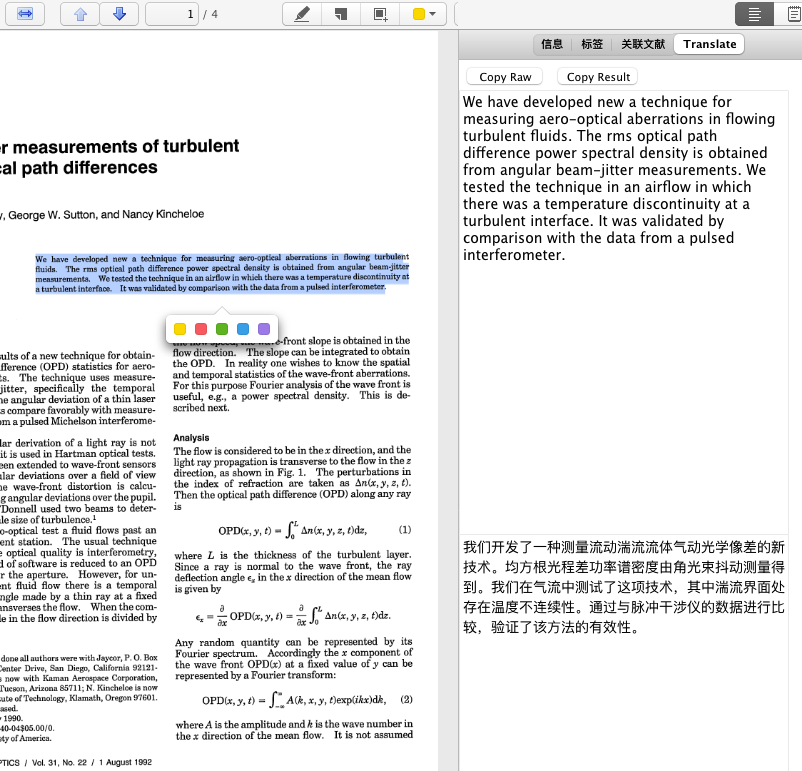Click equation number (1)
Screen dimensions: 802x771
405,530
